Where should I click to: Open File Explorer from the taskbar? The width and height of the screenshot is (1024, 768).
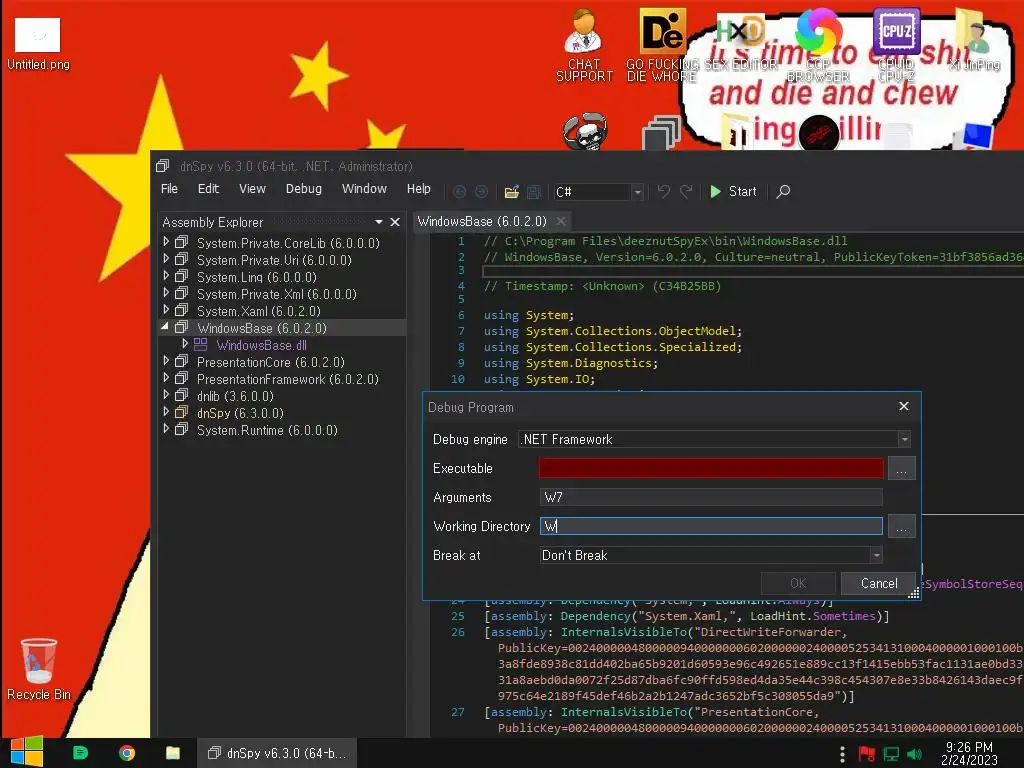click(172, 753)
